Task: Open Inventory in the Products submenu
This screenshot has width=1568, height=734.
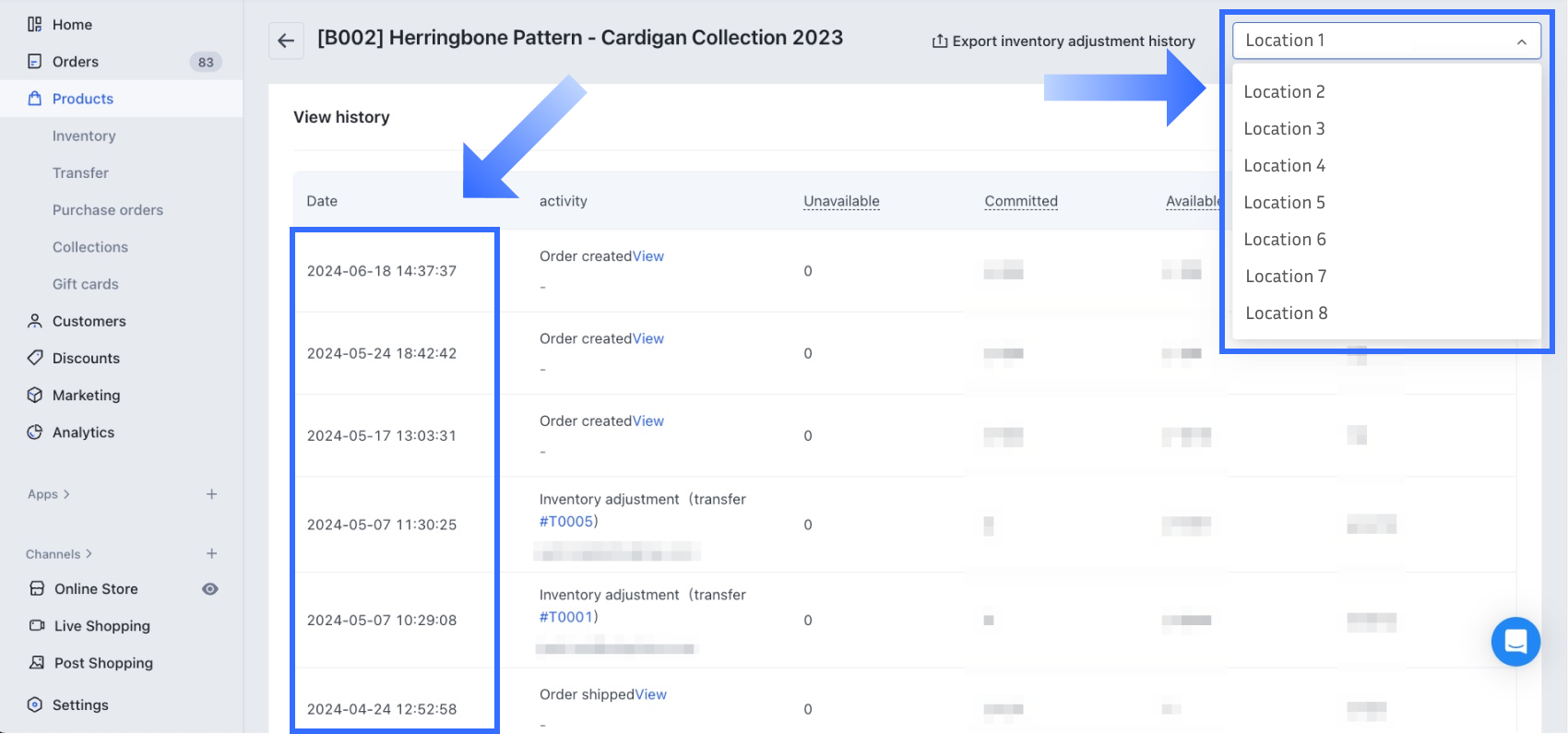Action: (84, 136)
